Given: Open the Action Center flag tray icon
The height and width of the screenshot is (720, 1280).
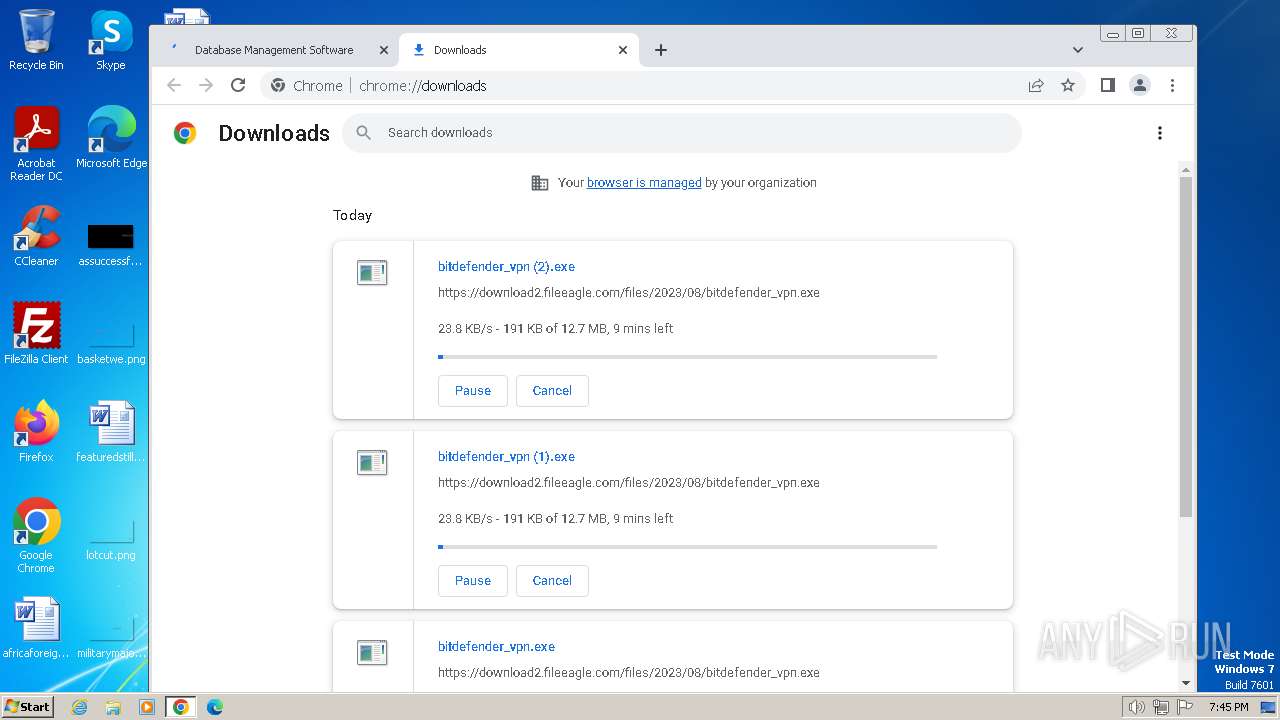Looking at the screenshot, I should tap(1185, 707).
